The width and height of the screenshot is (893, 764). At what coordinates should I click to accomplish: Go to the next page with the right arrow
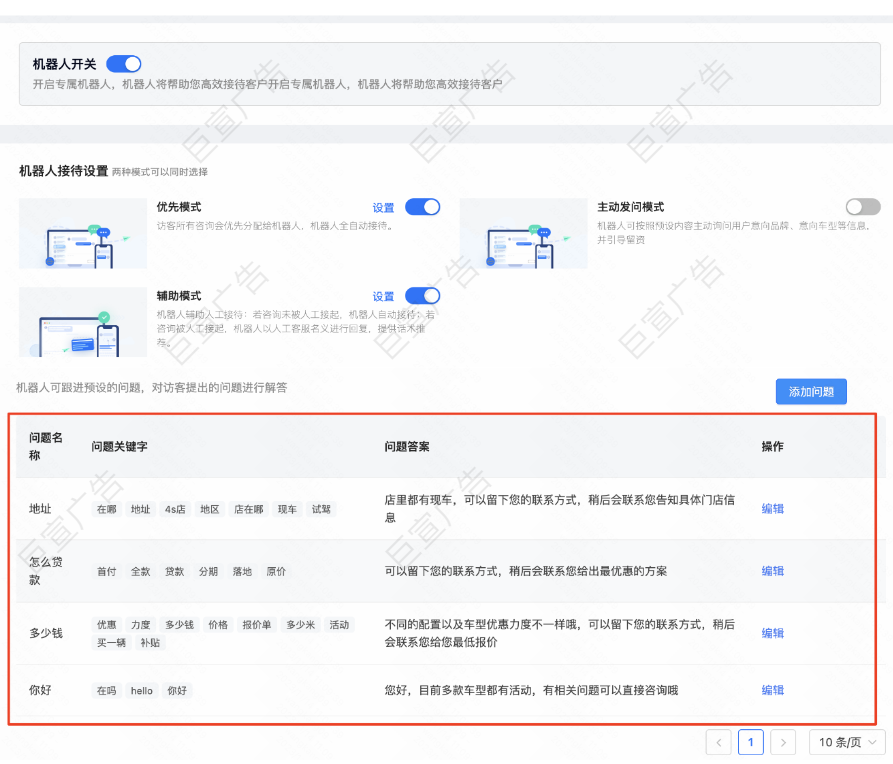[x=783, y=742]
